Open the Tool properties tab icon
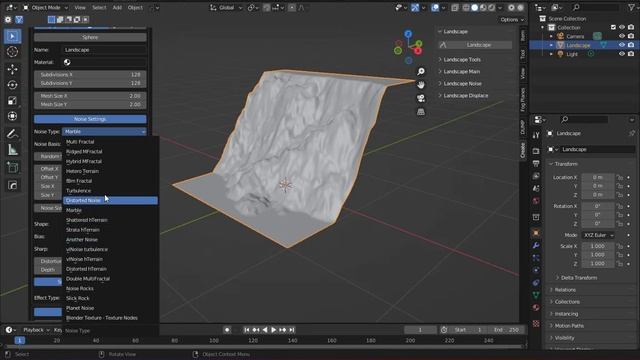 536,135
